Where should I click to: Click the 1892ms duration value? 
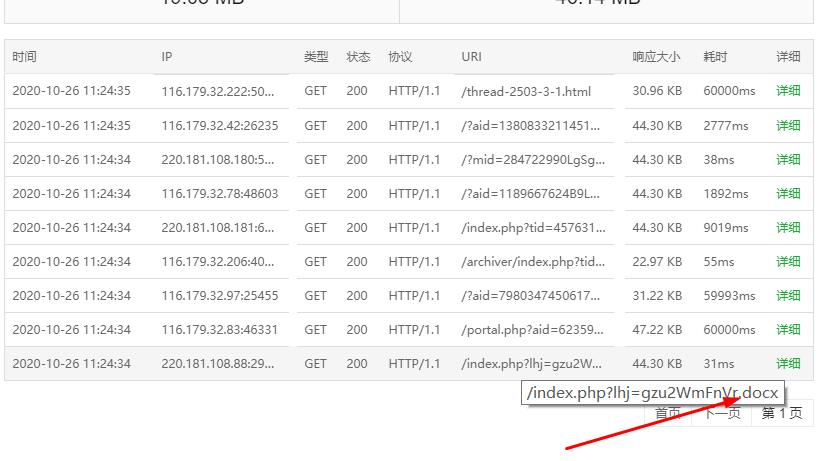726,193
